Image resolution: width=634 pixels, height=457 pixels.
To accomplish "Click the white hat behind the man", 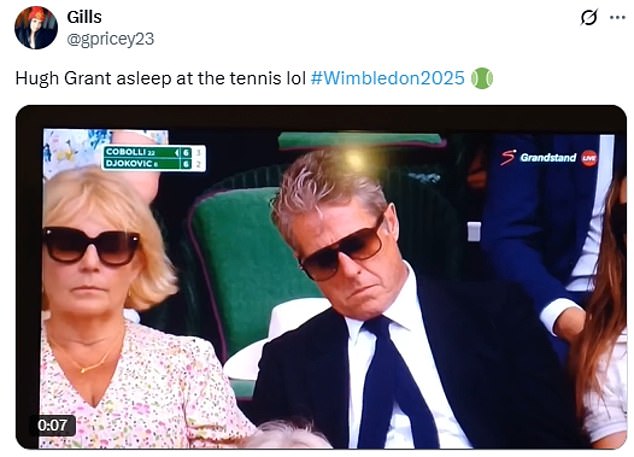I will (x=279, y=336).
